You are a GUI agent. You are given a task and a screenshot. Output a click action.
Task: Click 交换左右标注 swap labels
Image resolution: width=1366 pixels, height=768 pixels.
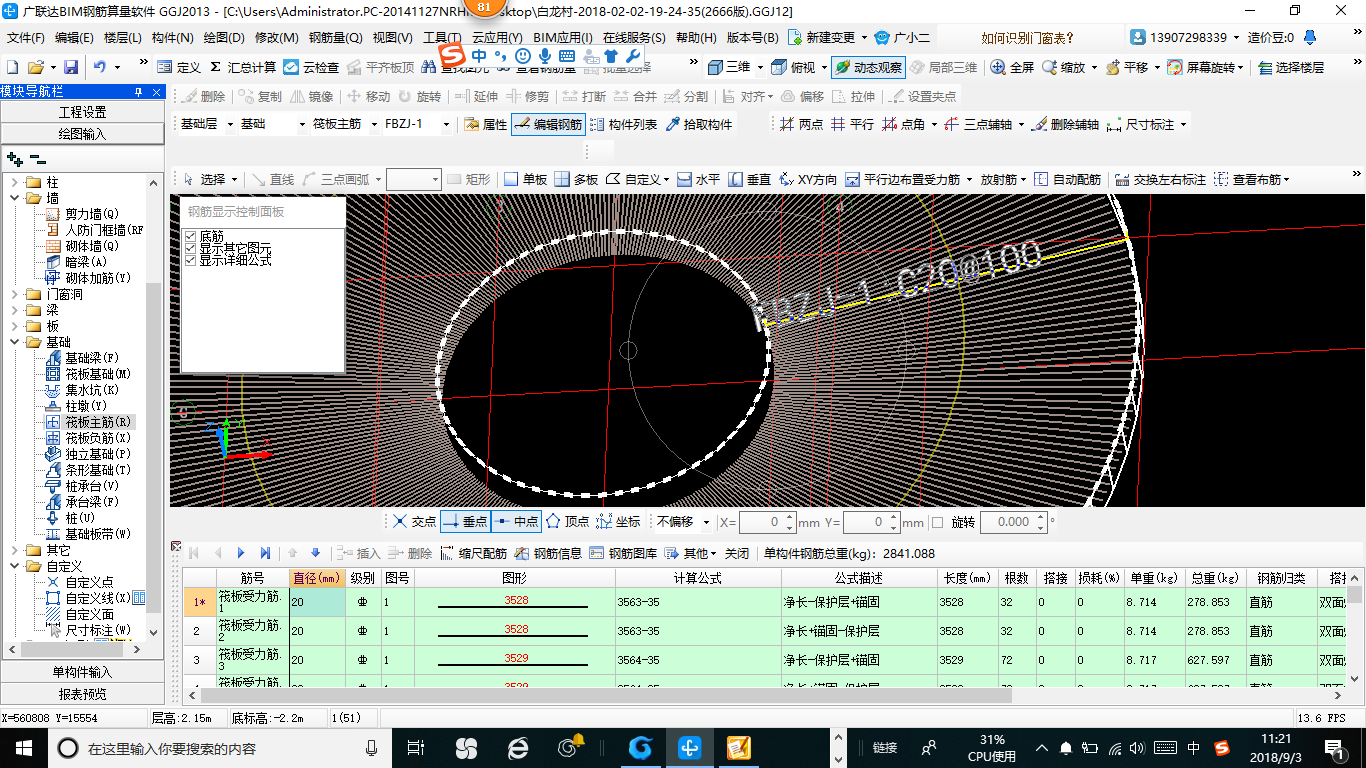click(1160, 179)
